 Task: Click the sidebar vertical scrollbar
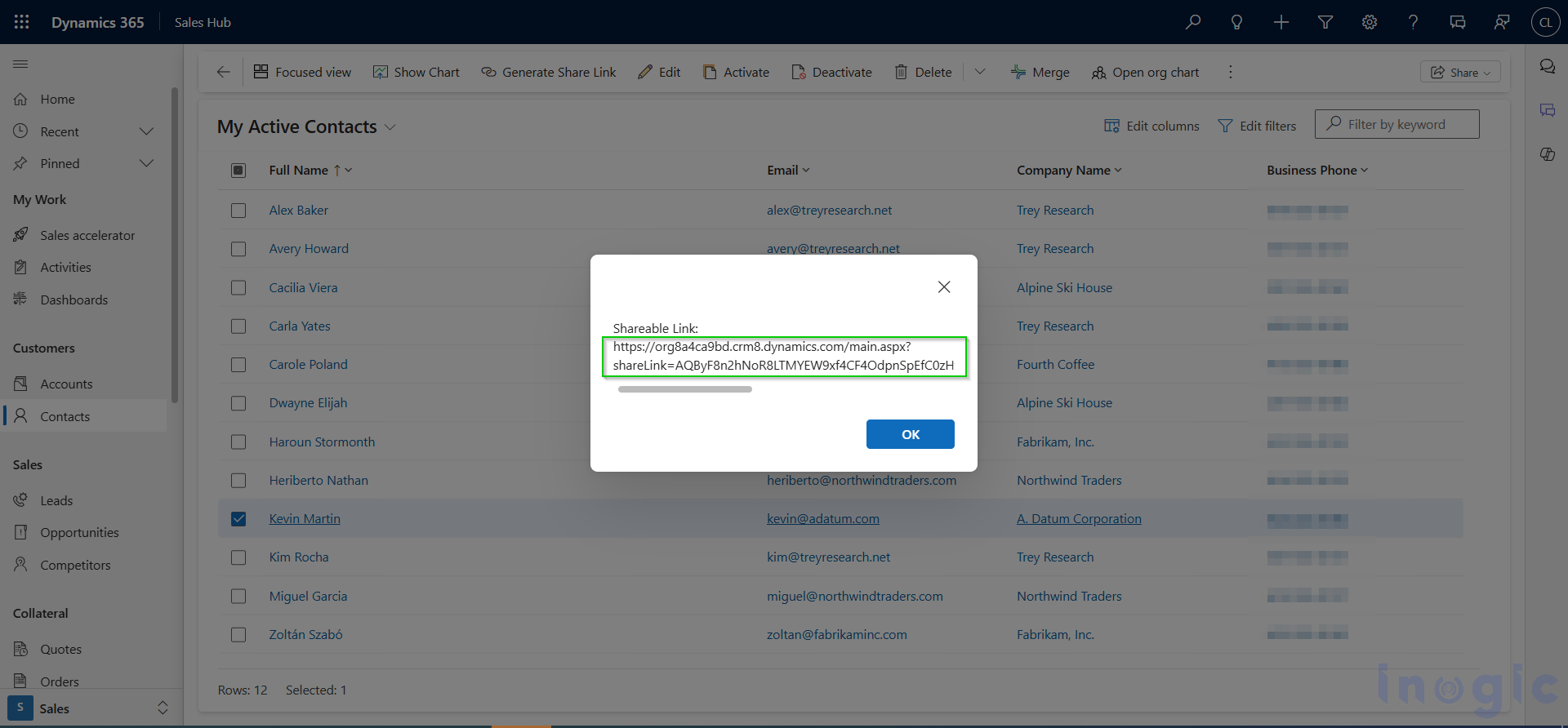pos(174,245)
